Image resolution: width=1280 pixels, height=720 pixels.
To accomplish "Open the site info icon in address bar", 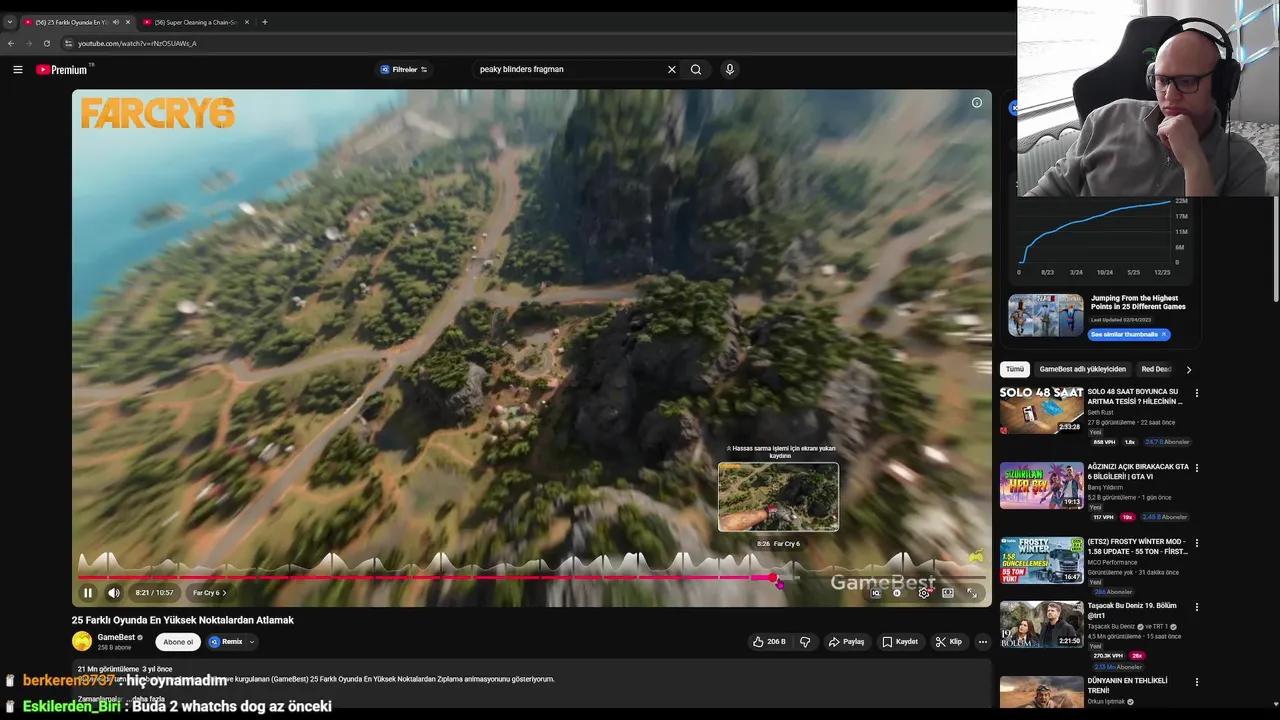I will (x=68, y=43).
